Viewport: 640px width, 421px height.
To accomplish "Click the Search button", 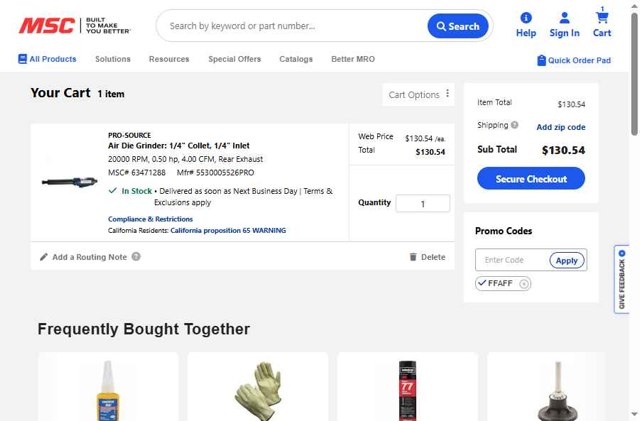I will (x=458, y=26).
